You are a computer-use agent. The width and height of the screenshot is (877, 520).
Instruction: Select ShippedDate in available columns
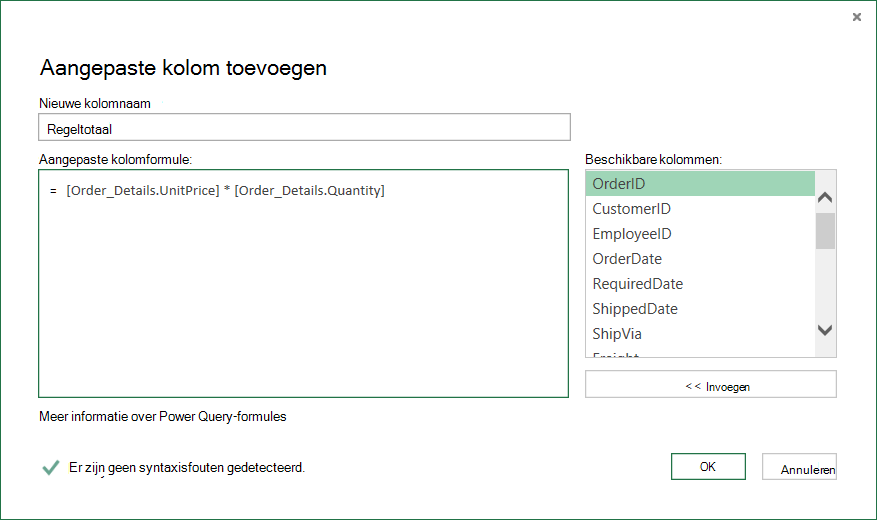coord(700,309)
